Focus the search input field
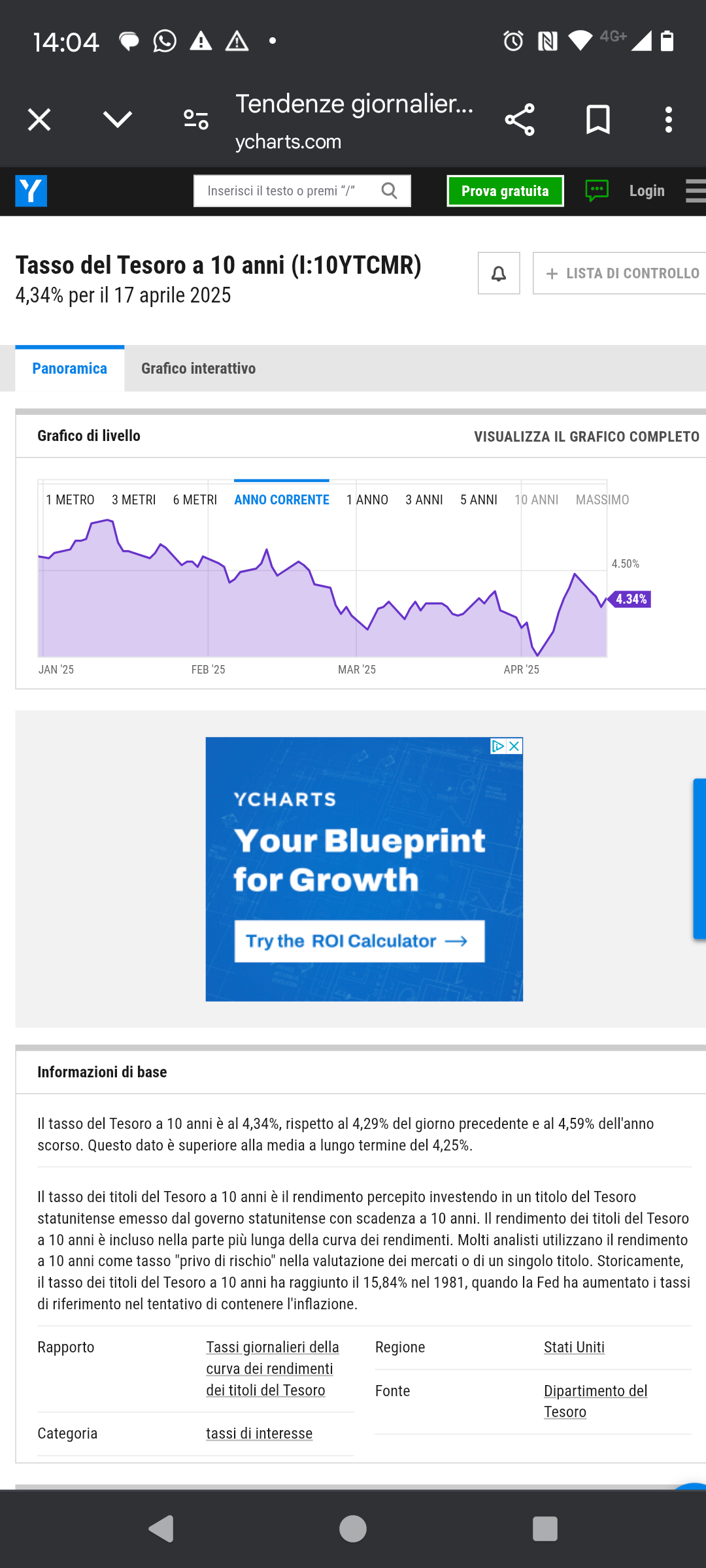Viewport: 706px width, 1568px height. pos(288,191)
